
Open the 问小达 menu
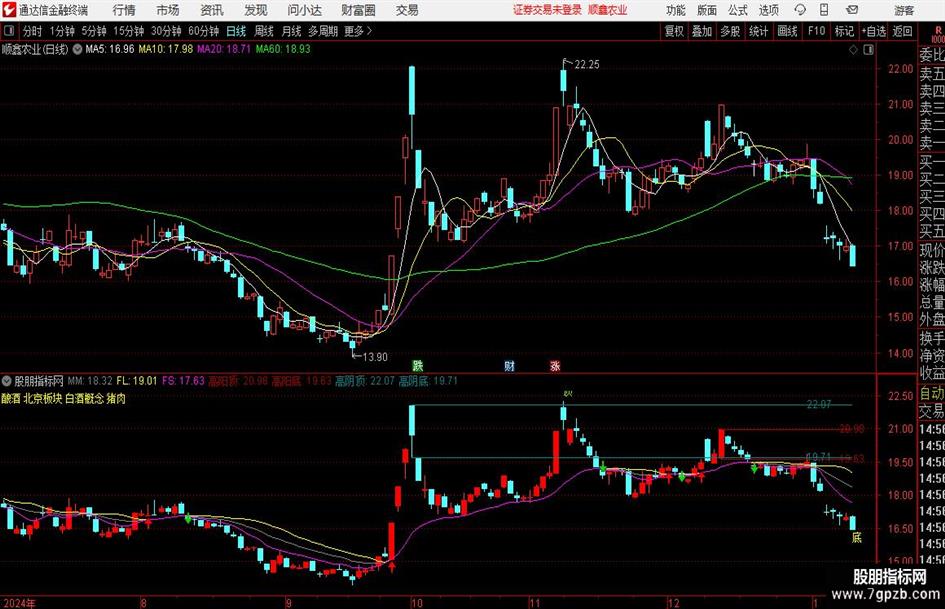(x=304, y=10)
